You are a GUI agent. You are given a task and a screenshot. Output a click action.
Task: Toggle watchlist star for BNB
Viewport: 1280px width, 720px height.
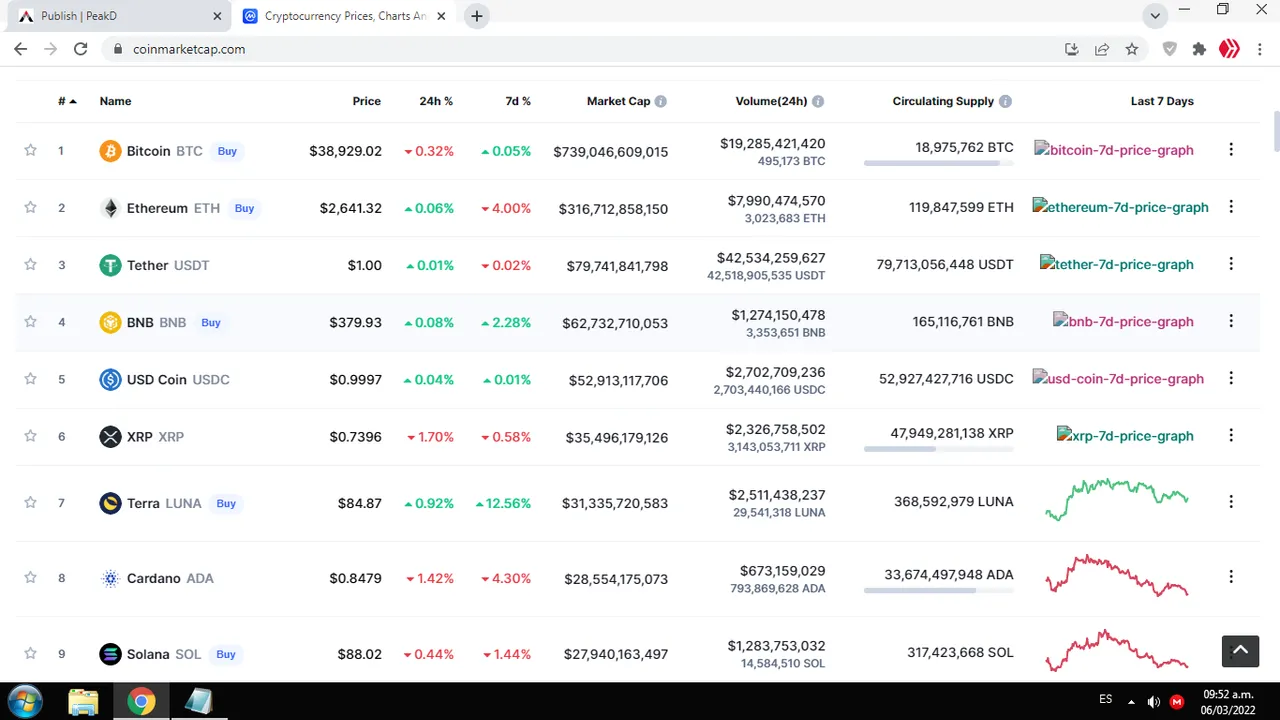click(x=30, y=321)
